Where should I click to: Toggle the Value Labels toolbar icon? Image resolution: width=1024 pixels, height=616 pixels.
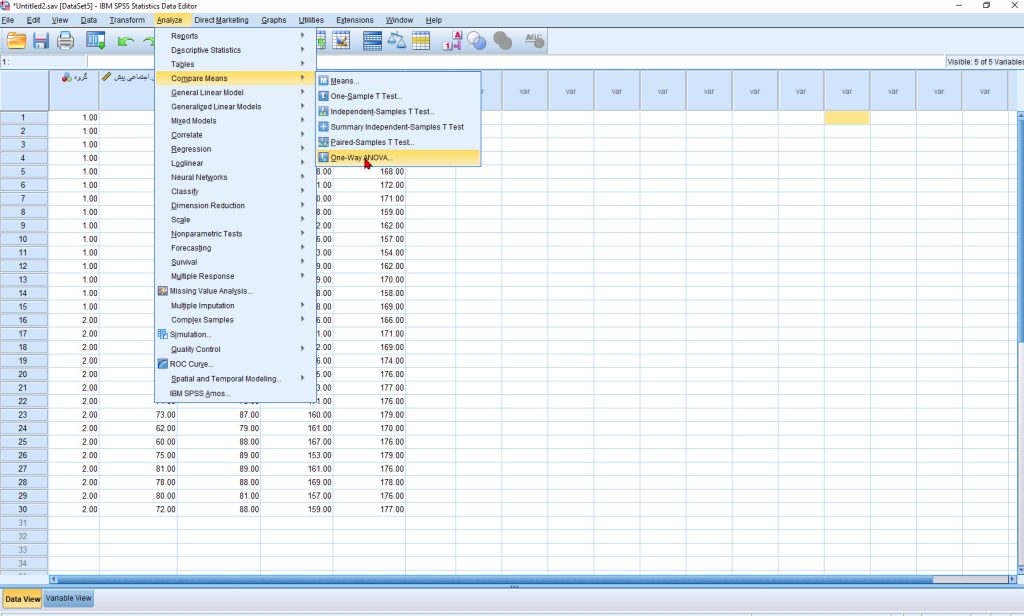click(x=452, y=41)
